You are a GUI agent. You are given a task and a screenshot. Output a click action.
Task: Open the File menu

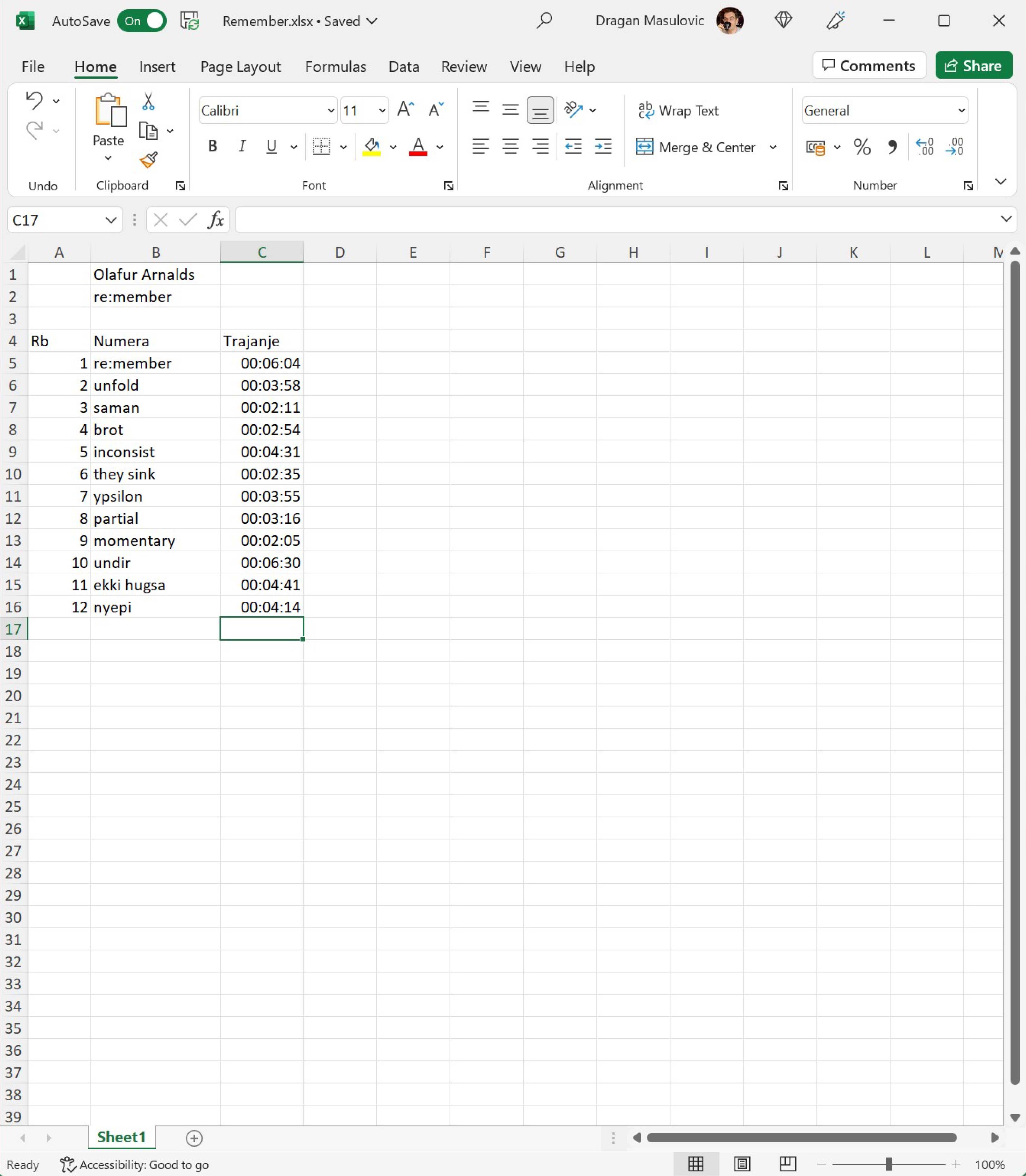(33, 66)
